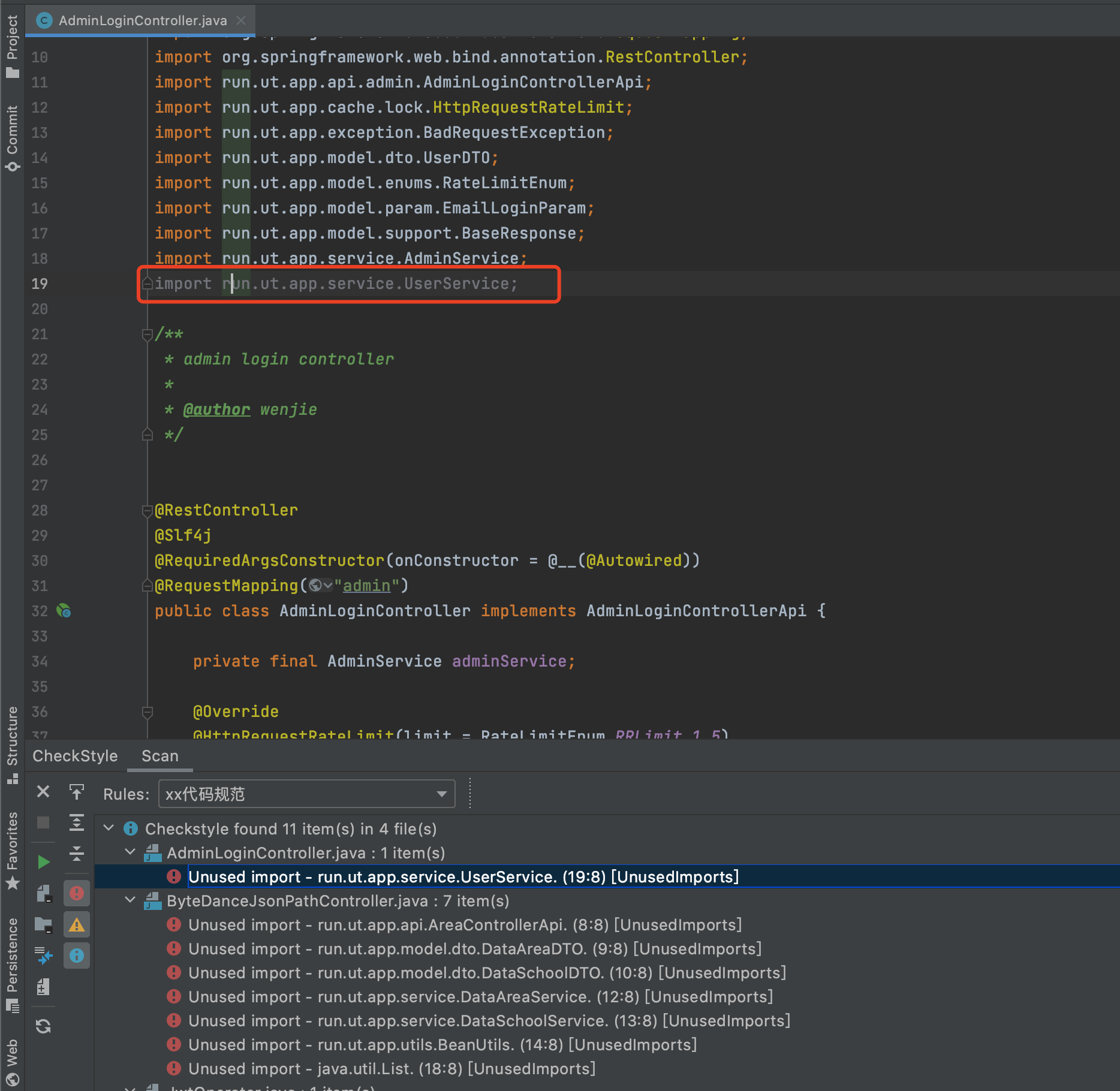1120x1091 pixels.
Task: Fold the imports block at line 19
Action: (147, 284)
